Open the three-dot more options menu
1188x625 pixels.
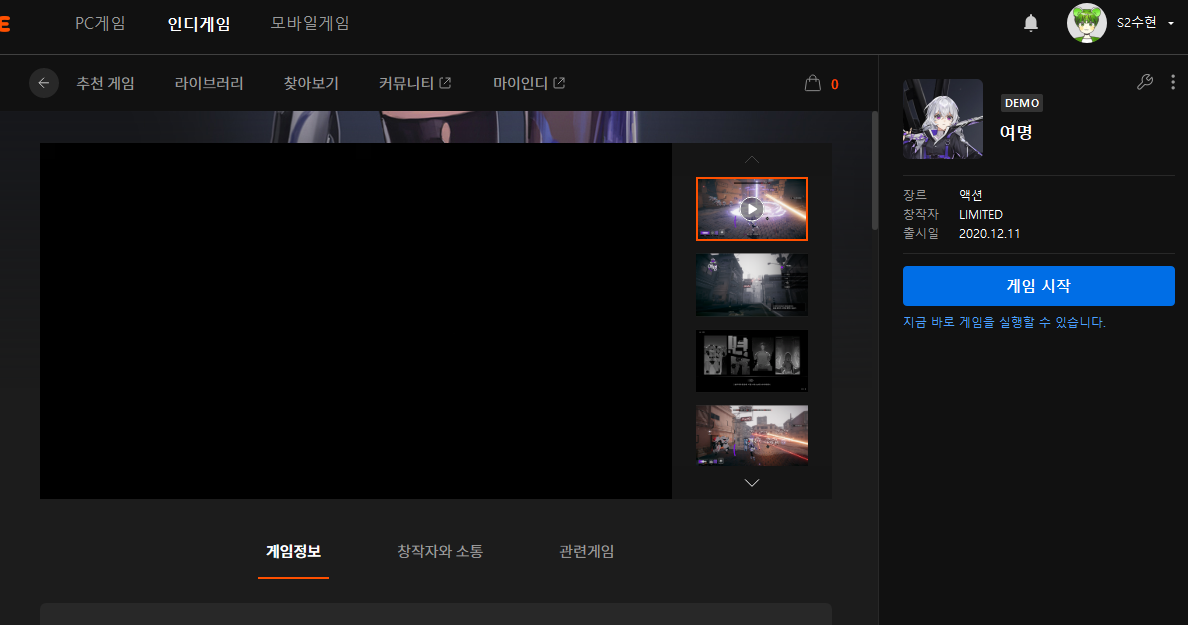[1173, 83]
